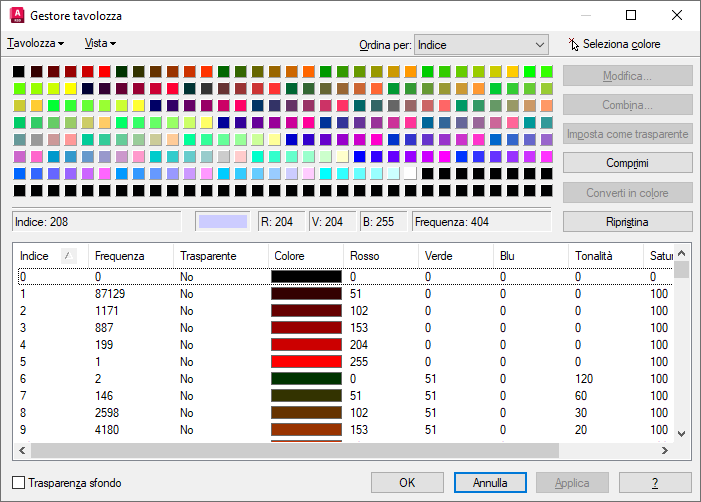Click the OK button
701x502 pixels.
click(407, 483)
